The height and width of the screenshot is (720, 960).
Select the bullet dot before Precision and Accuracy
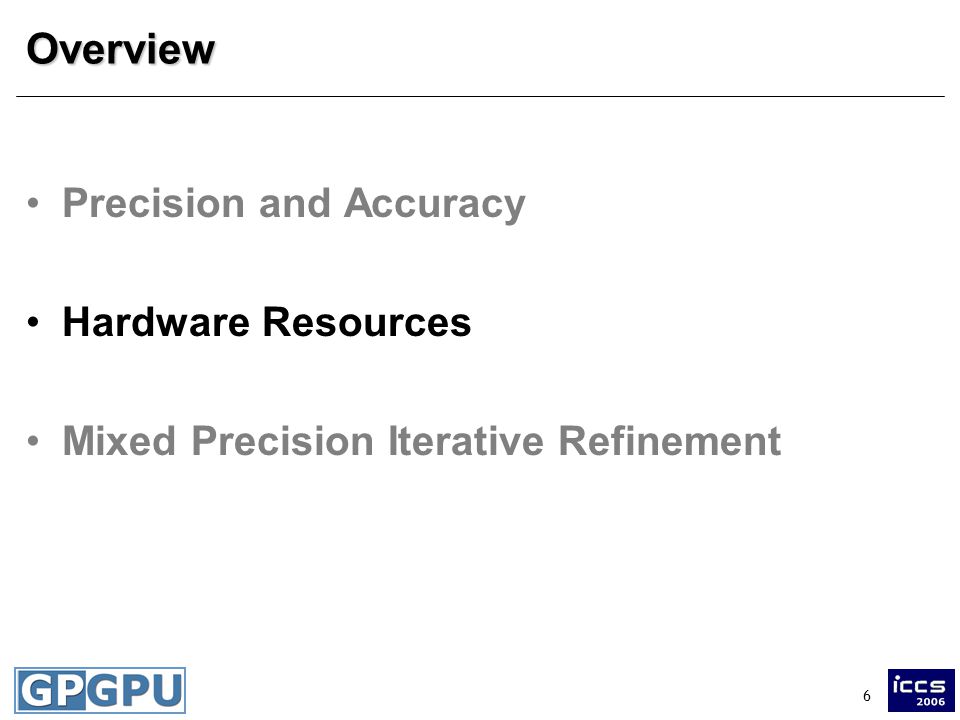[33, 203]
